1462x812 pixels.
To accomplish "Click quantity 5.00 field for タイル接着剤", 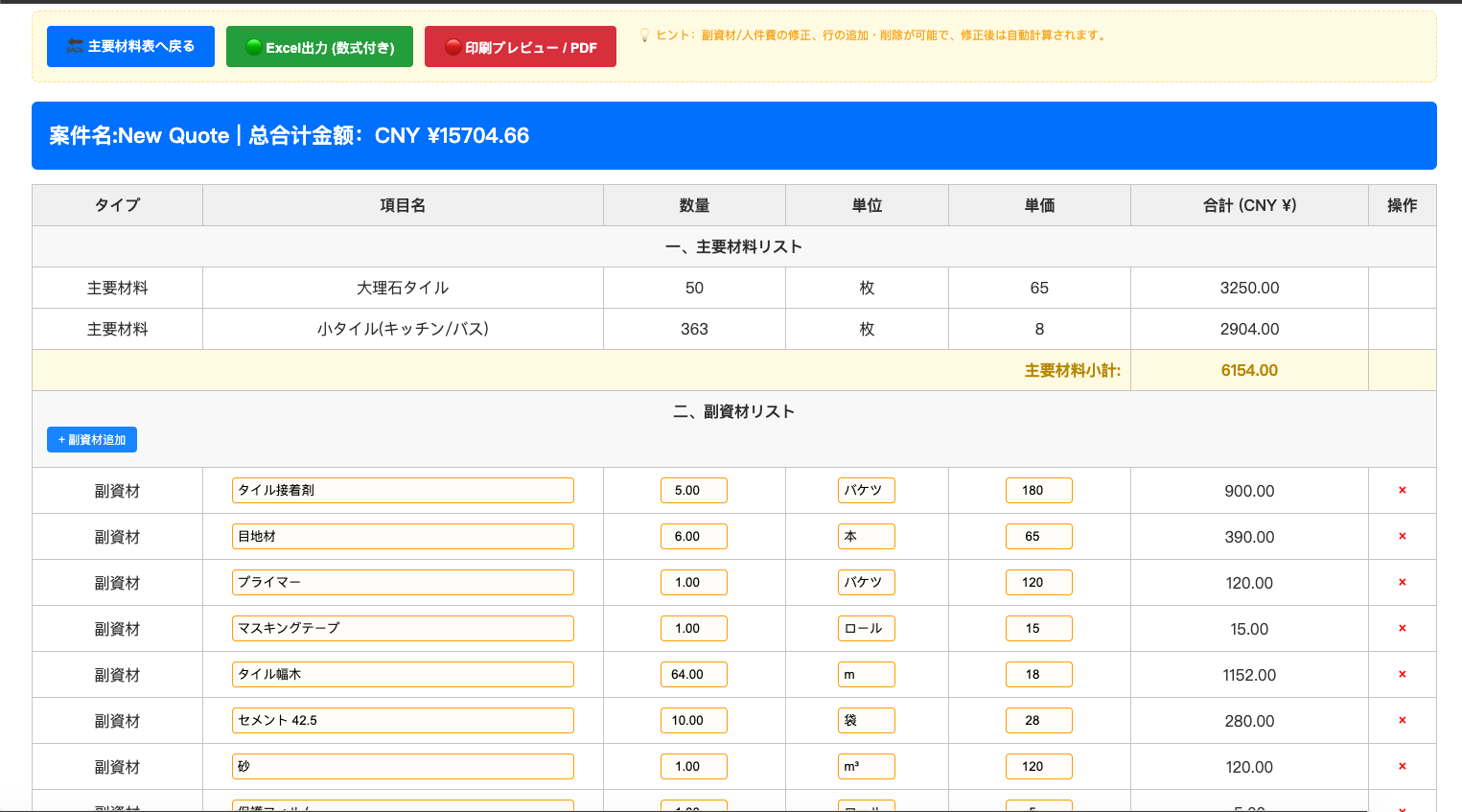I will pyautogui.click(x=694, y=490).
